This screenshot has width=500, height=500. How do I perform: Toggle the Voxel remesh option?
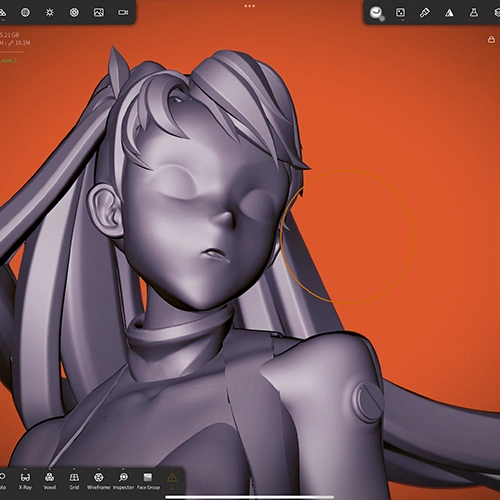(50, 481)
